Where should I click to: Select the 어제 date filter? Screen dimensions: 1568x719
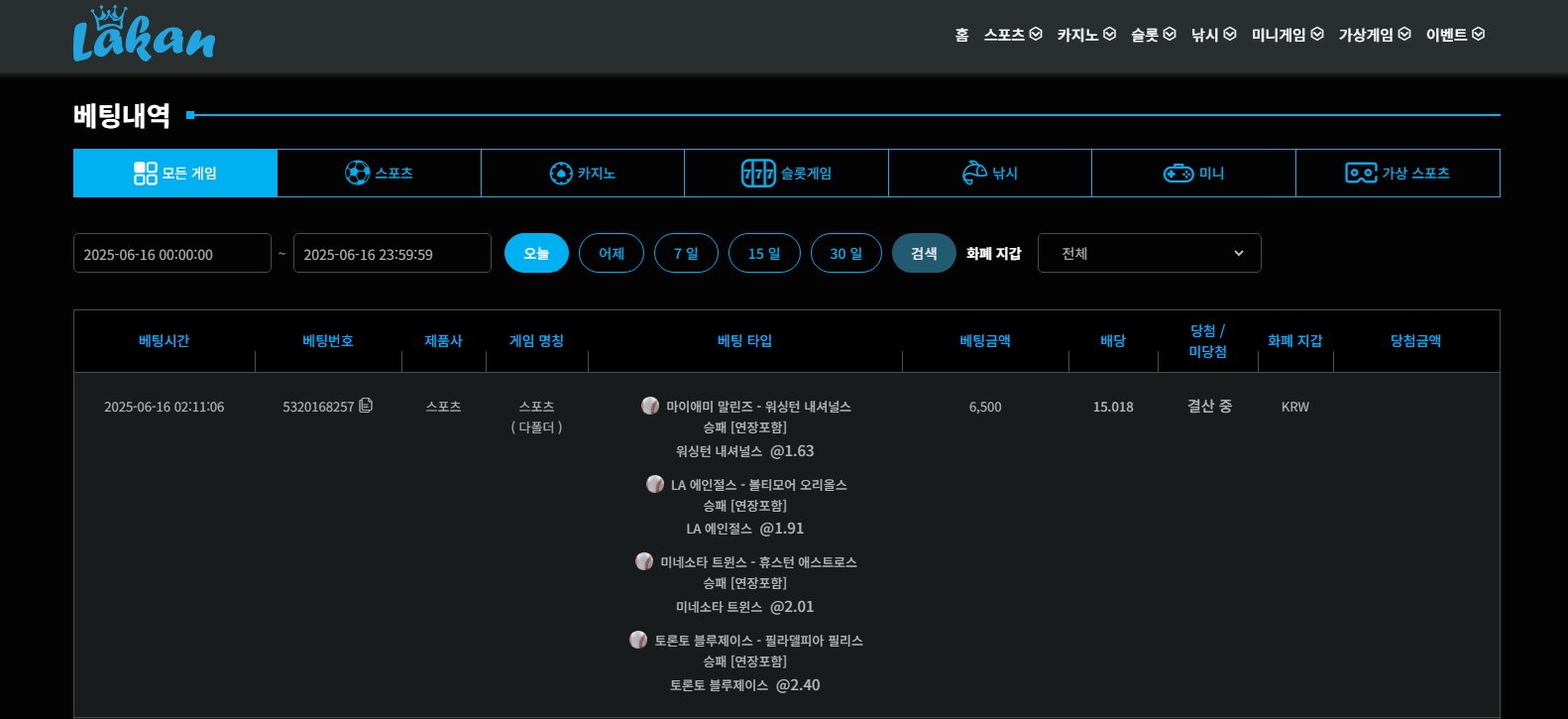pyautogui.click(x=612, y=253)
